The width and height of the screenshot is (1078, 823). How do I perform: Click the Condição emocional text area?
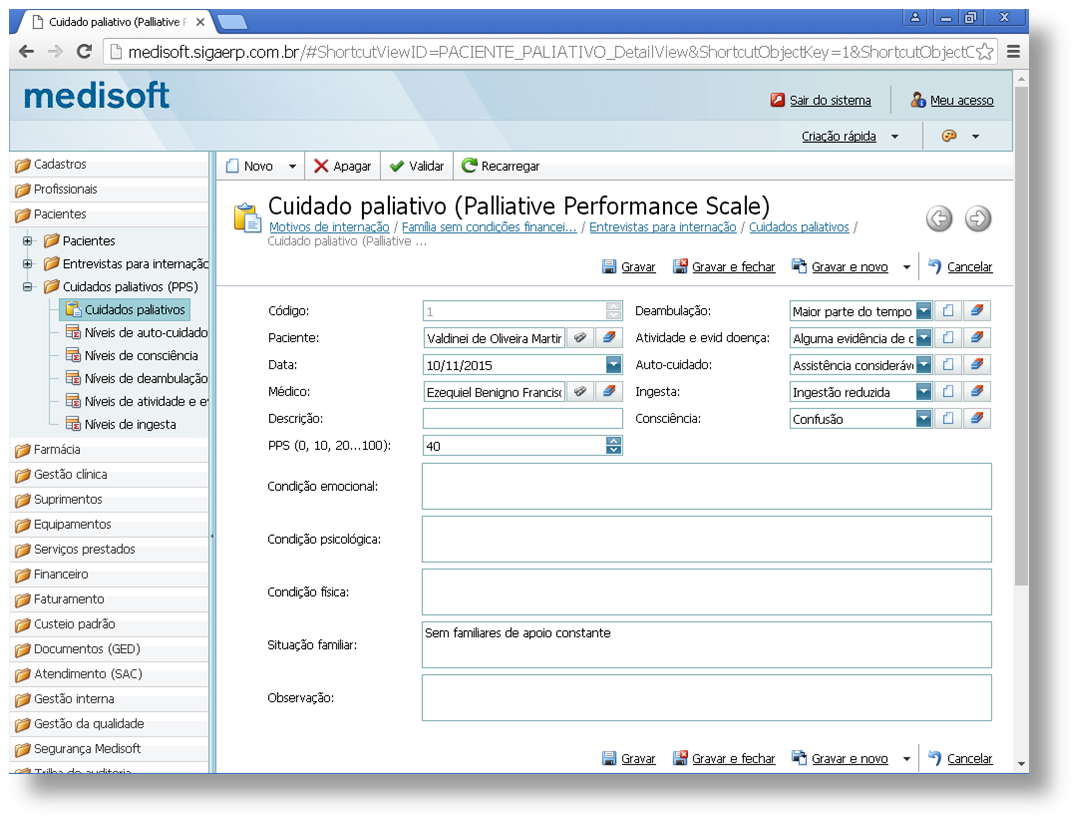pyautogui.click(x=707, y=486)
